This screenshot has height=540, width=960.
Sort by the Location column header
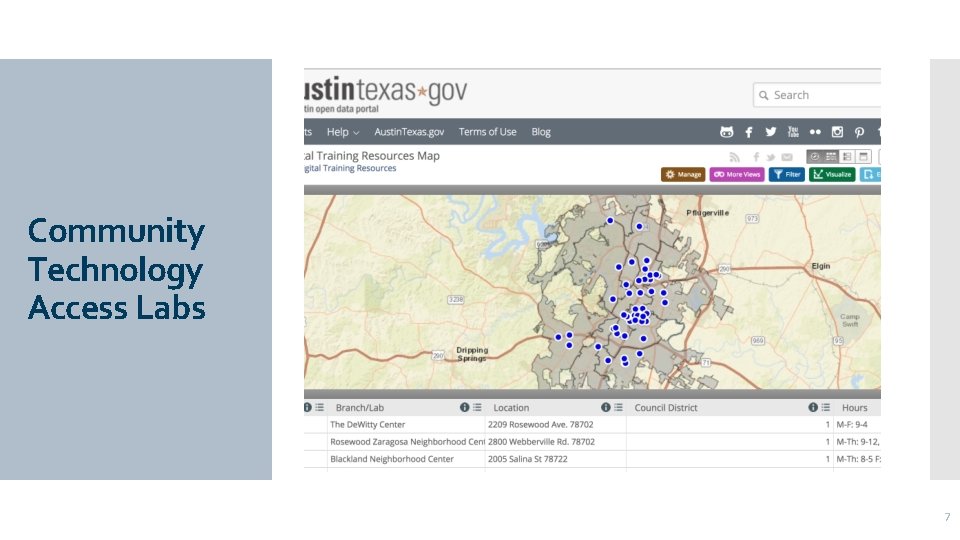click(x=511, y=408)
